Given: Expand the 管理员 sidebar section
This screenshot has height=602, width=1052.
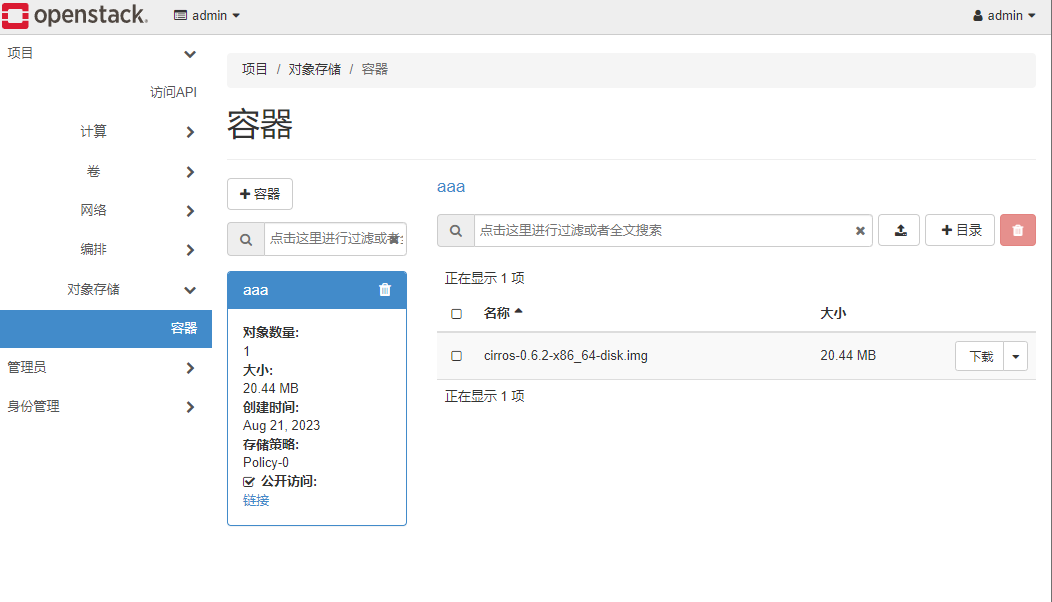Looking at the screenshot, I should [x=105, y=367].
